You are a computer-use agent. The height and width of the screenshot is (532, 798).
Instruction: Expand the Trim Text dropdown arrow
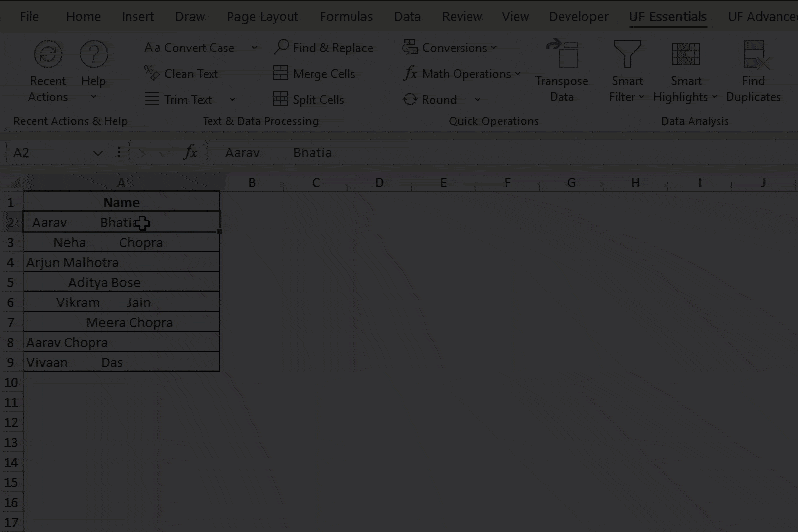point(233,100)
